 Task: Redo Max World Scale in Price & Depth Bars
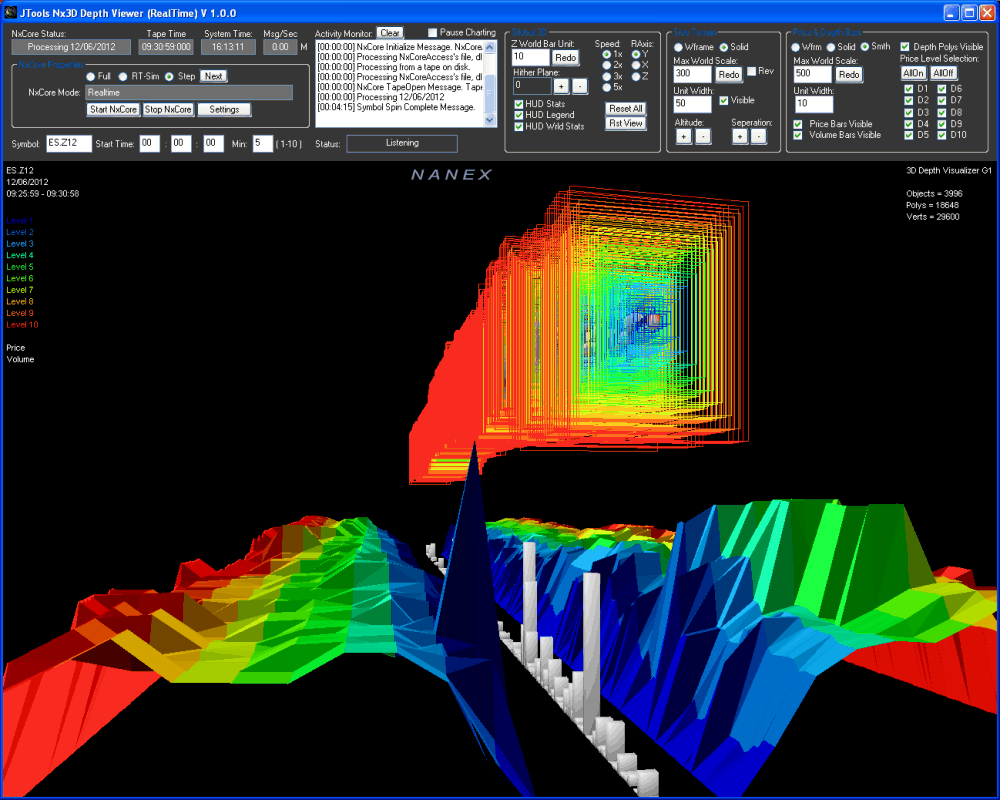[x=849, y=73]
